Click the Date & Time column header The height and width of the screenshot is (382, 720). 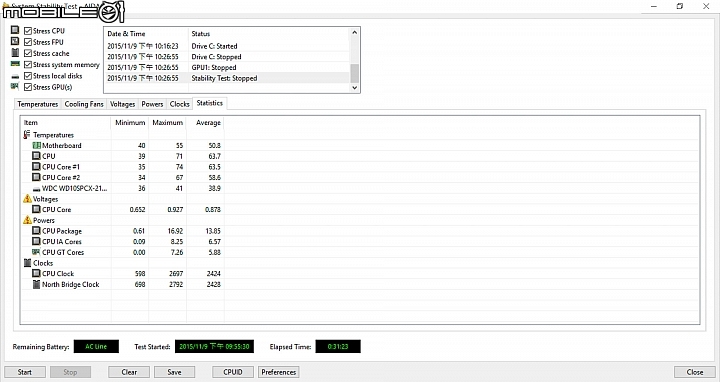tap(146, 34)
